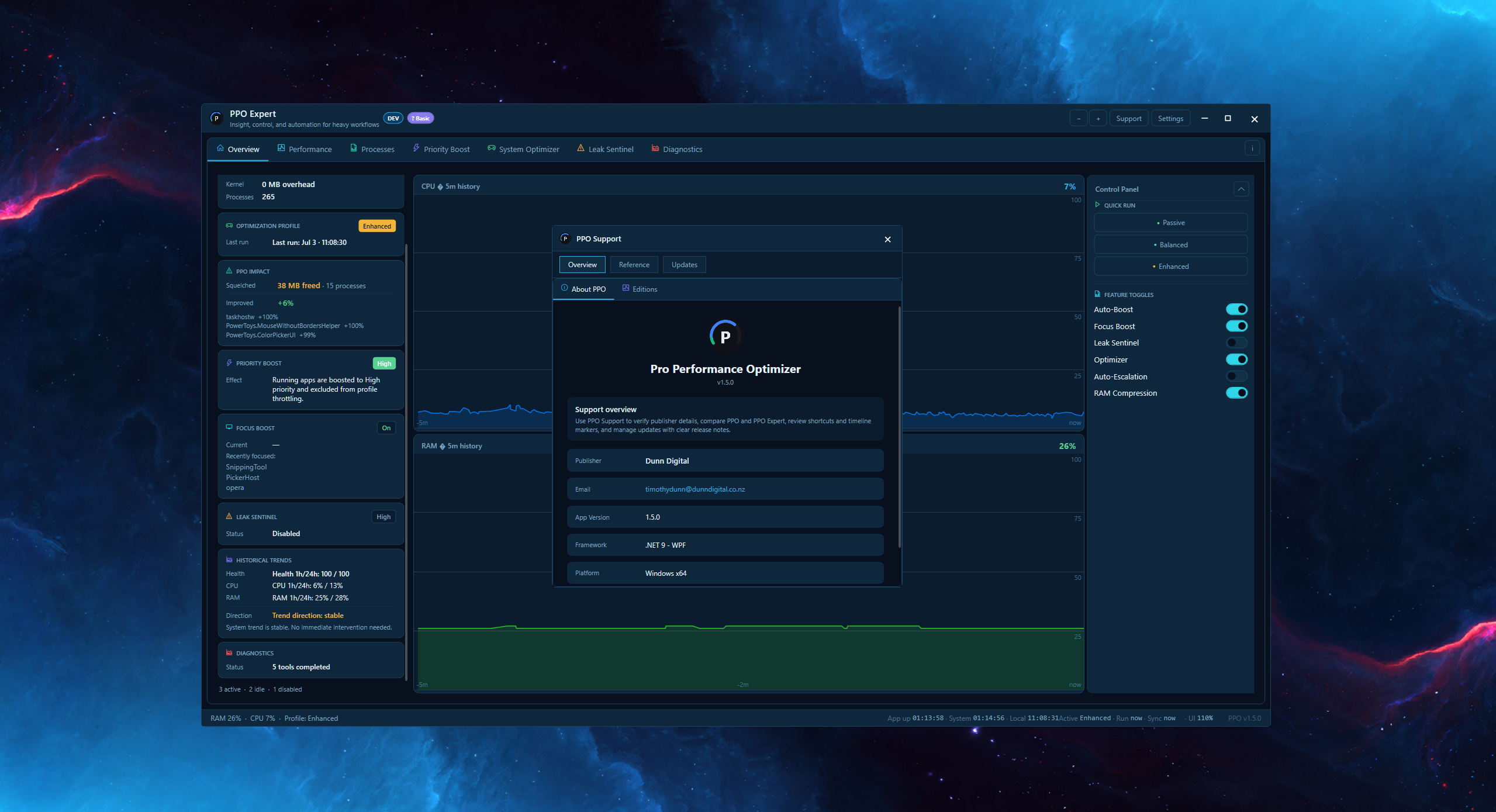The image size is (1496, 812).
Task: Disable the Optimizer feature toggle
Action: [1236, 360]
